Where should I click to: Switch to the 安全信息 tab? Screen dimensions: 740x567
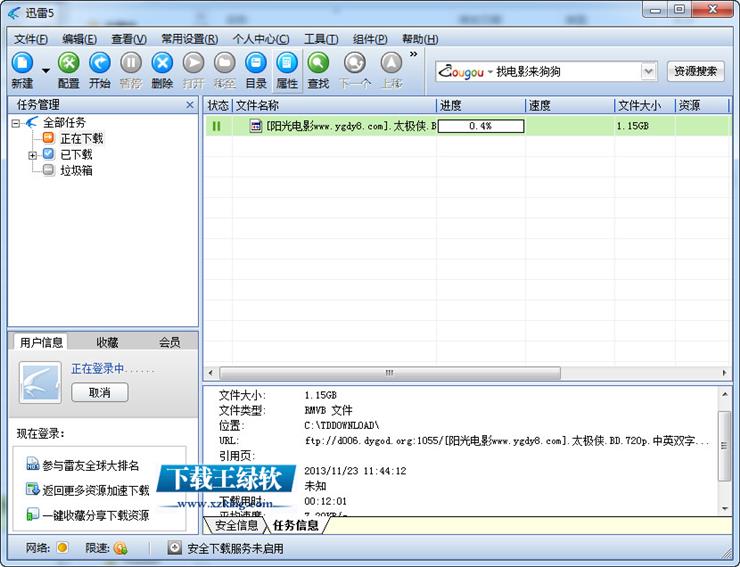(x=236, y=525)
